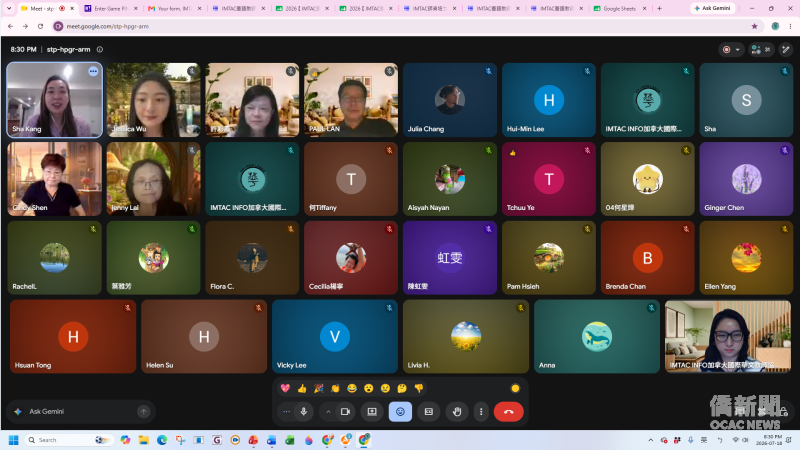This screenshot has height=450, width=800.
Task: Send the party popper reaction
Action: point(319,389)
